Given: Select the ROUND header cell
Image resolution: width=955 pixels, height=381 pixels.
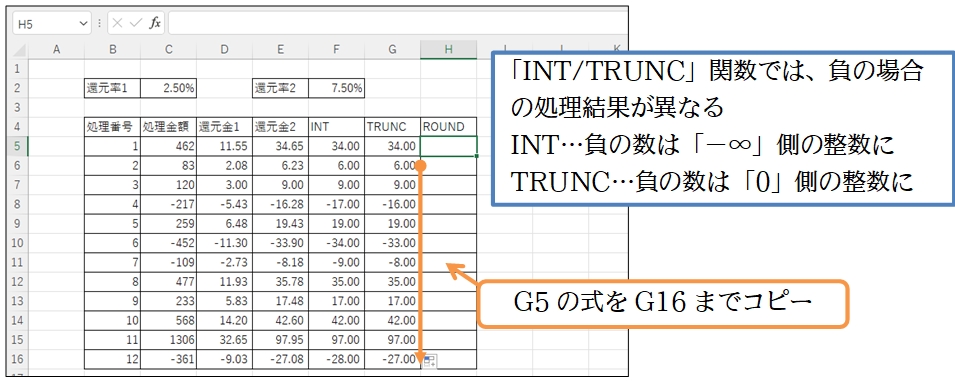Looking at the screenshot, I should (448, 127).
